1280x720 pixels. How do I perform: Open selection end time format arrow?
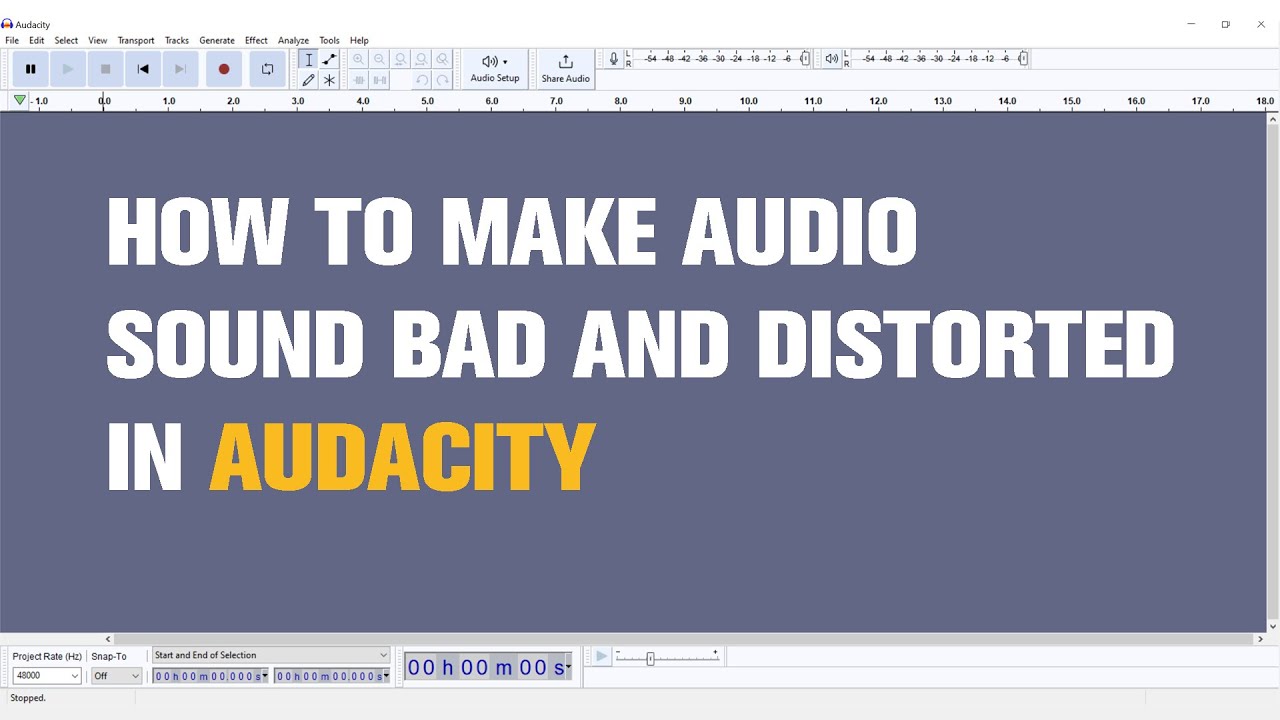pyautogui.click(x=386, y=676)
